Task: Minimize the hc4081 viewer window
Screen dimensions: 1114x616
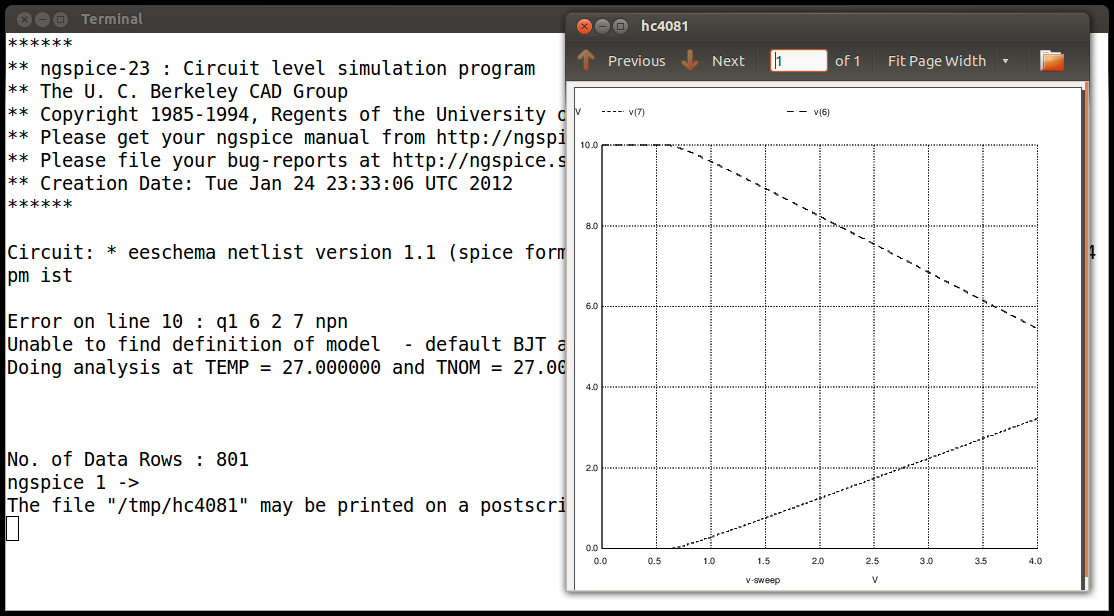Action: pos(602,26)
